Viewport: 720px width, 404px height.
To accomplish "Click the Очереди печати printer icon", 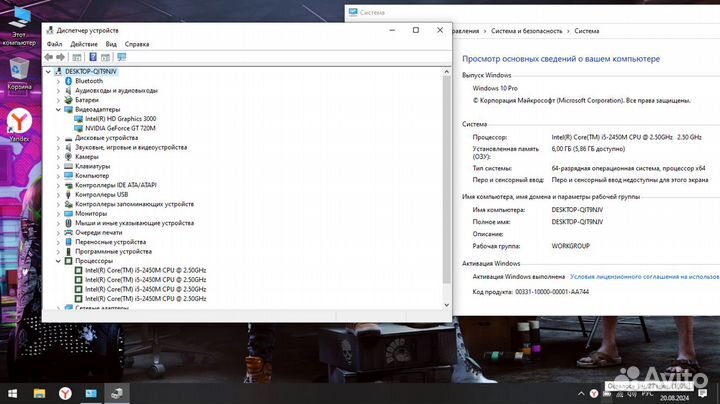I will [x=68, y=233].
